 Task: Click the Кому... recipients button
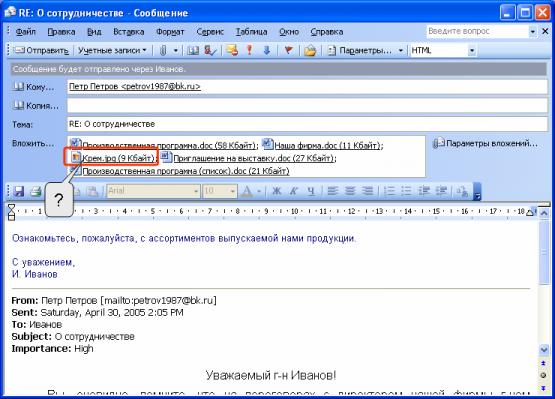pyautogui.click(x=33, y=87)
